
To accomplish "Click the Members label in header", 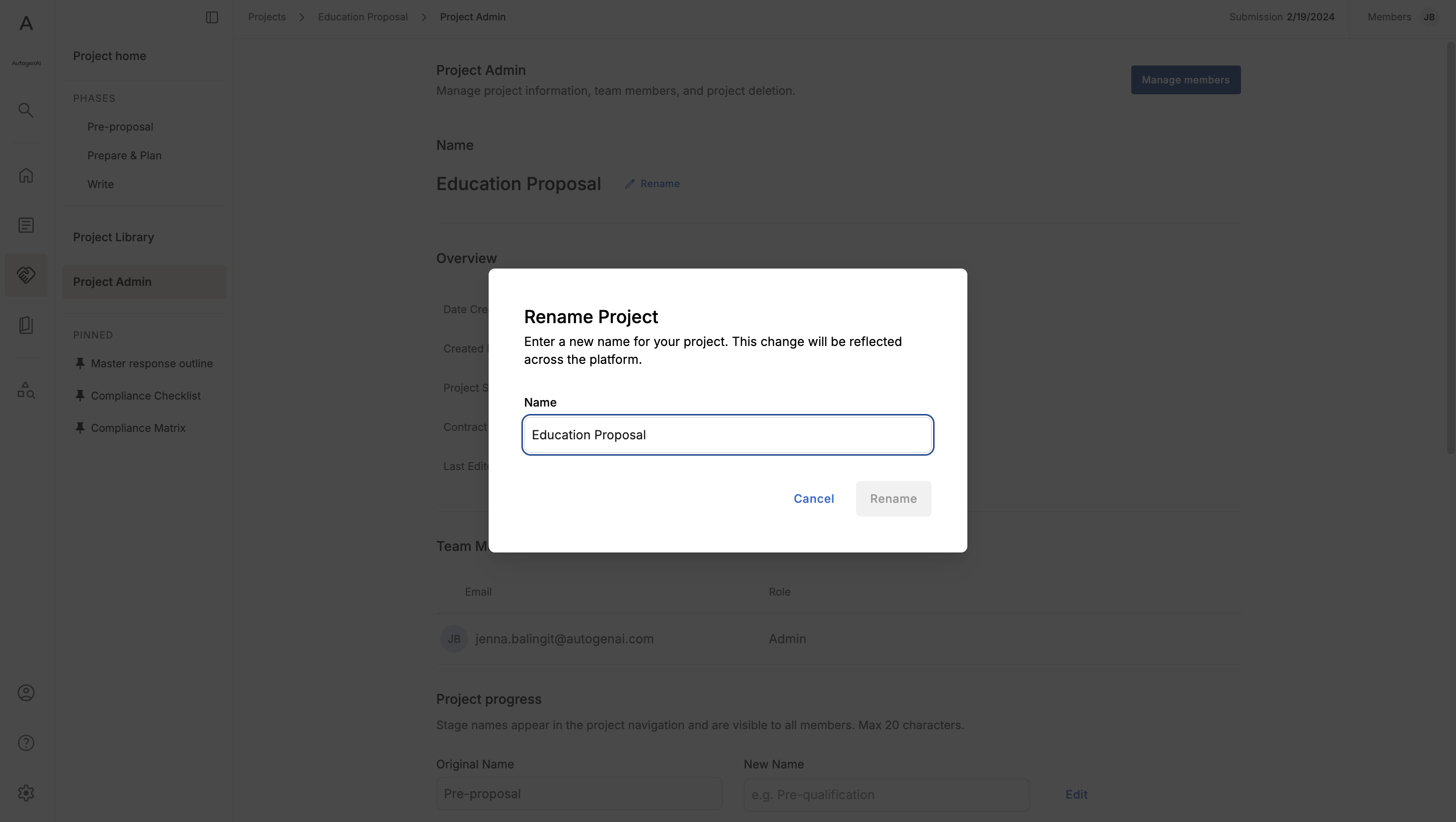I will coord(1389,17).
